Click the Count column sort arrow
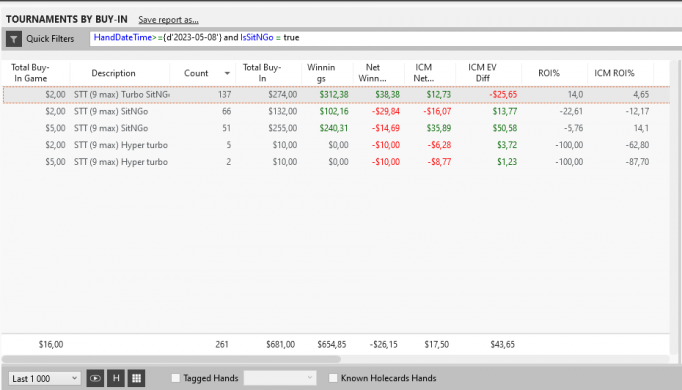The width and height of the screenshot is (682, 390). pos(227,73)
